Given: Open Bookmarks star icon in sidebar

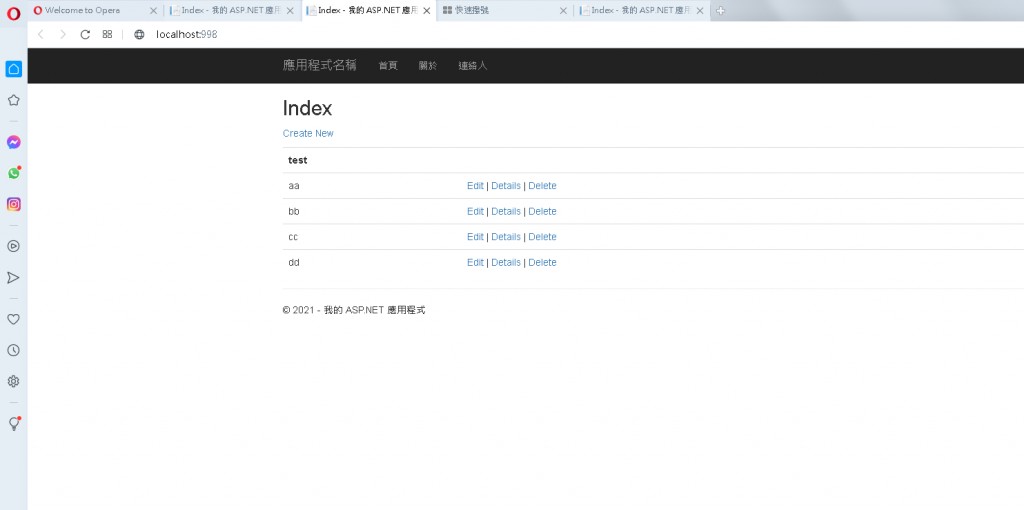Looking at the screenshot, I should (14, 101).
